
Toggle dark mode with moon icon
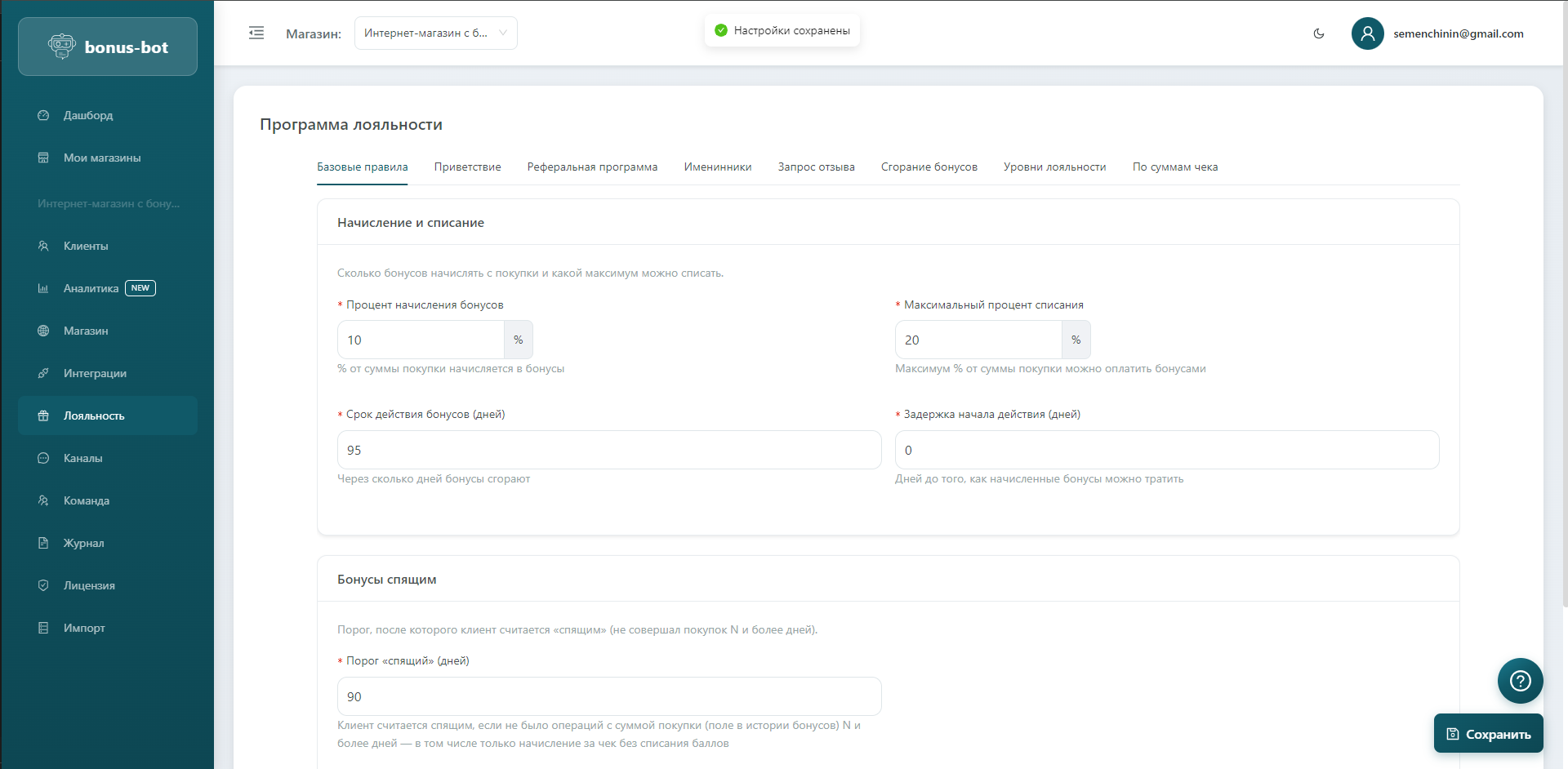pos(1319,33)
